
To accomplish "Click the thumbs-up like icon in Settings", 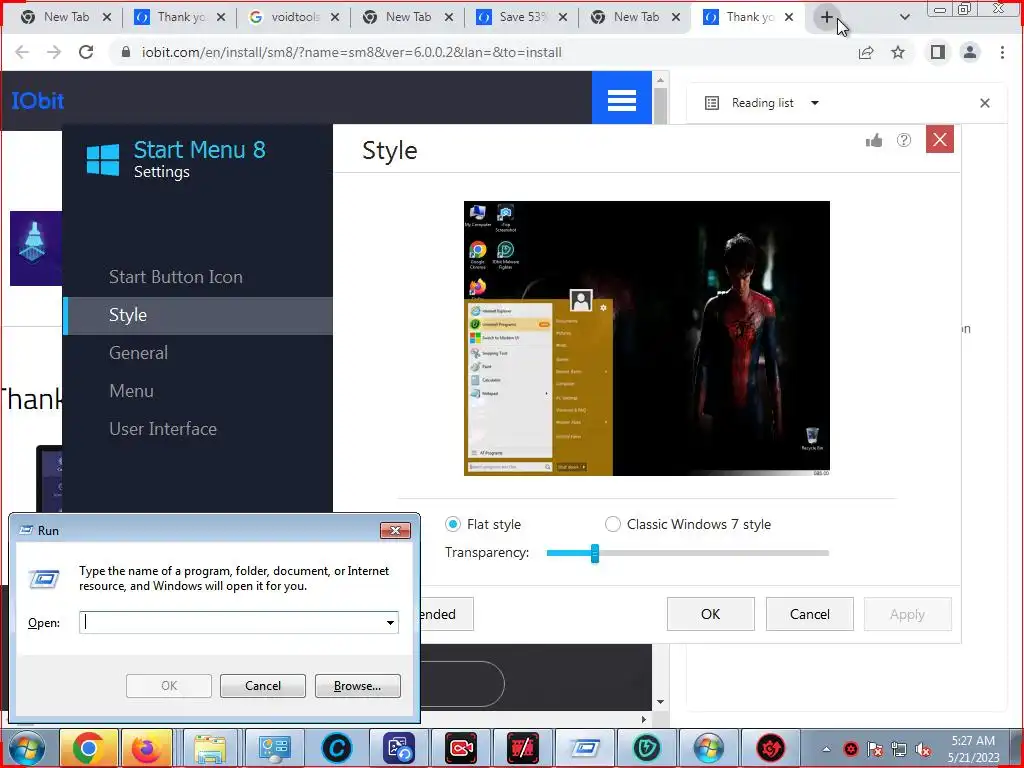I will (874, 140).
